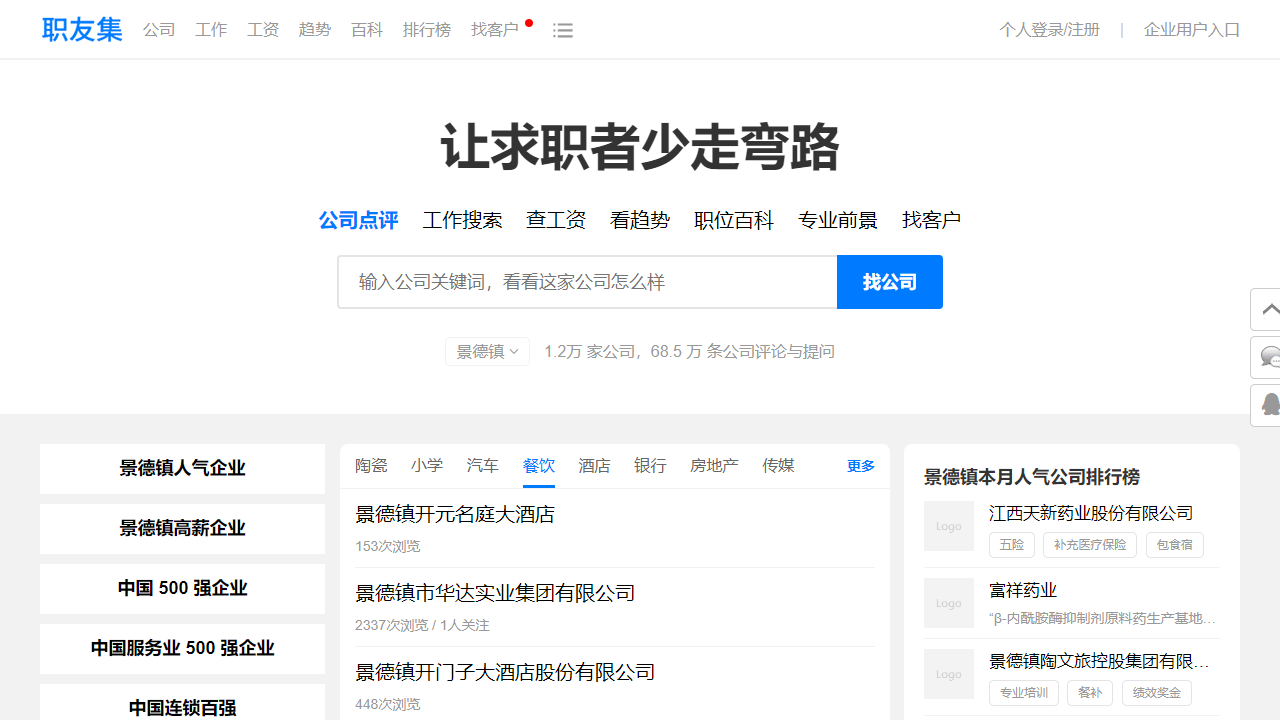The image size is (1280, 720).
Task: Open the list menu icon in navbar
Action: (563, 31)
